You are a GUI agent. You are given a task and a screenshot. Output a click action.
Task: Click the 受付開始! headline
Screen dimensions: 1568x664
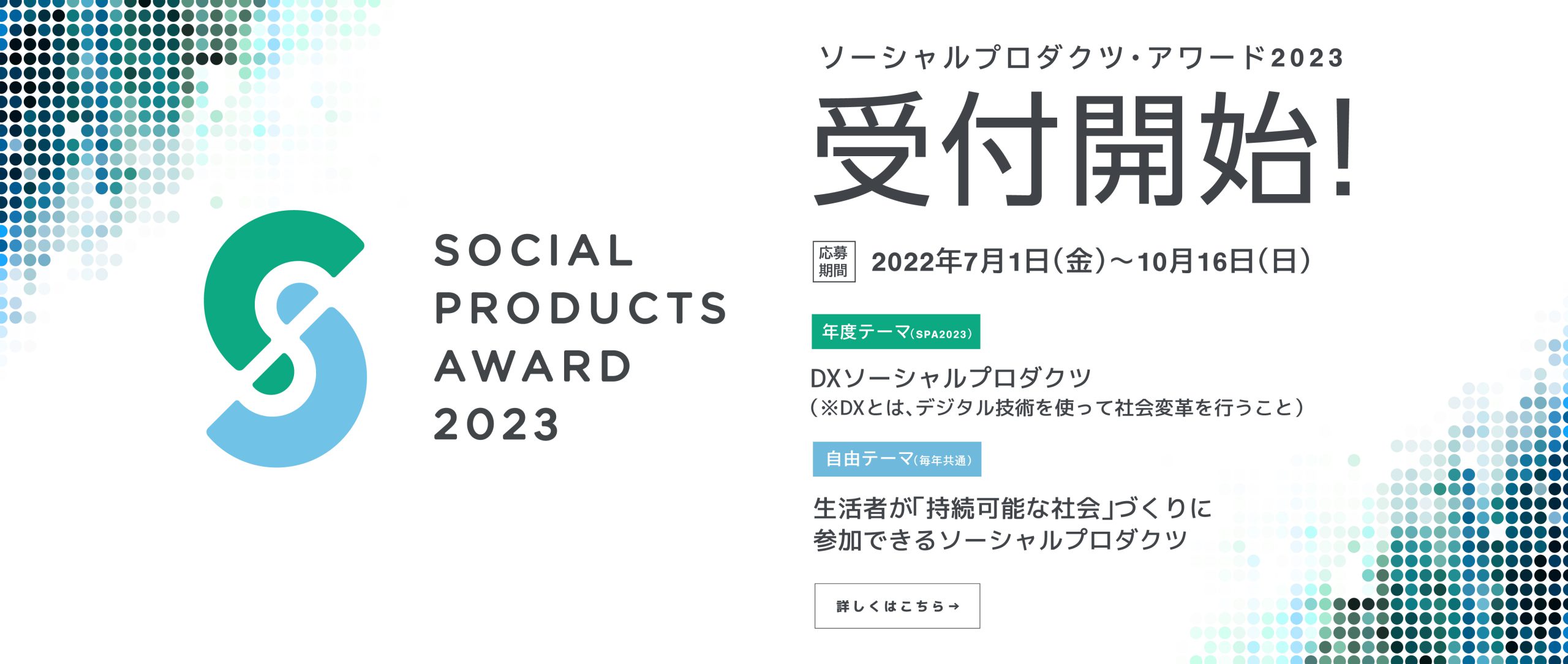tap(1084, 150)
